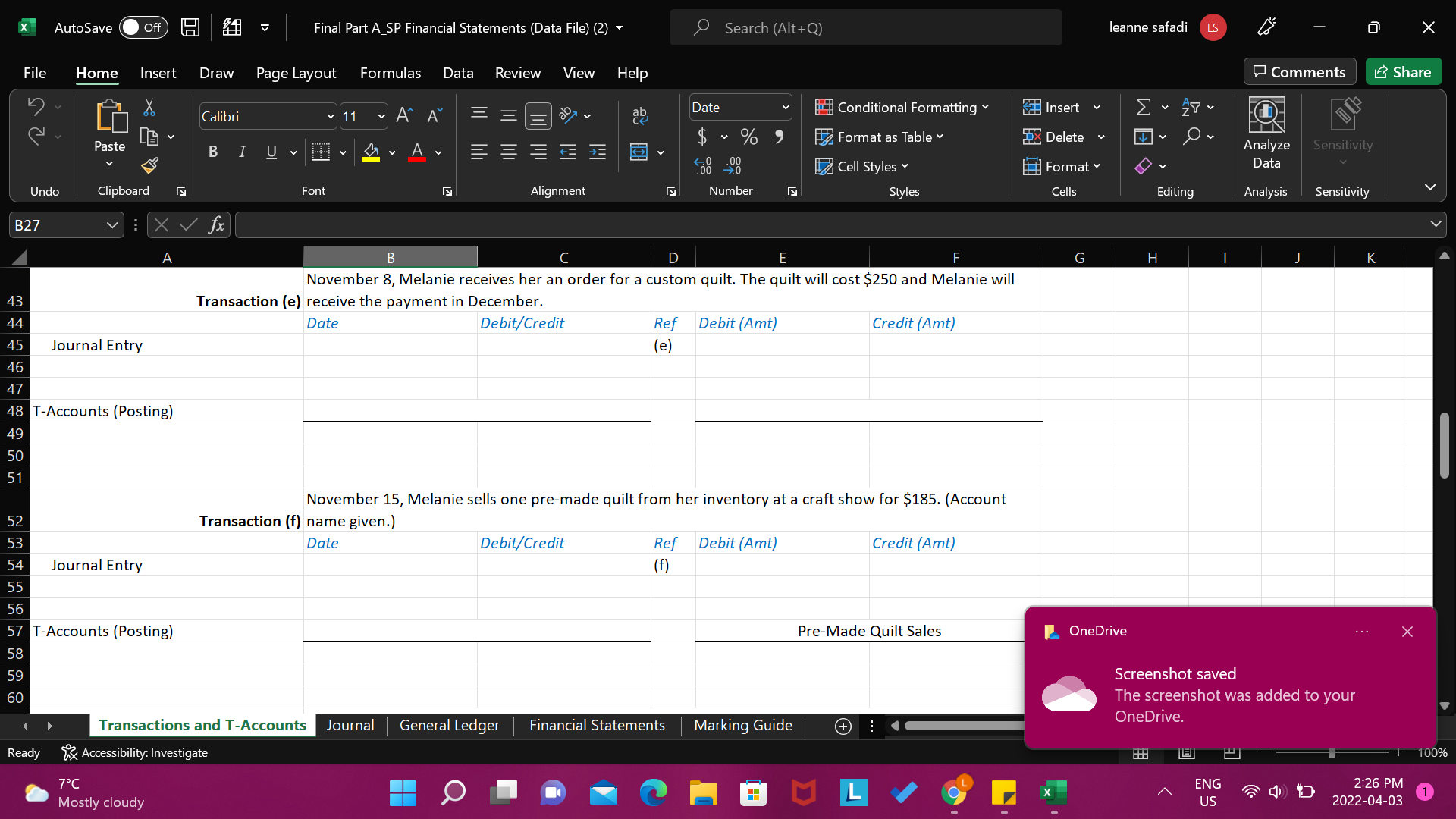Toggle bold formatting
The width and height of the screenshot is (1456, 819).
tap(213, 152)
